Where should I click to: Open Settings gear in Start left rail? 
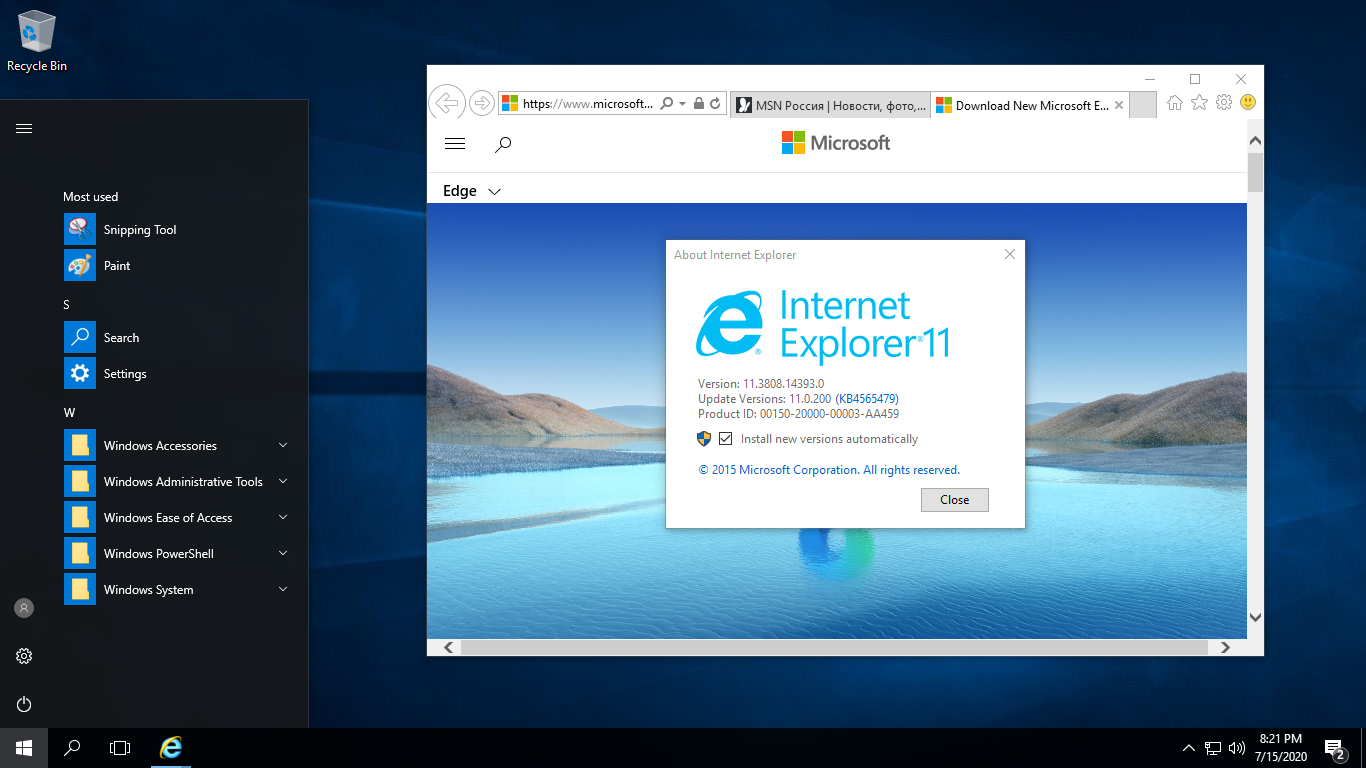tap(24, 656)
